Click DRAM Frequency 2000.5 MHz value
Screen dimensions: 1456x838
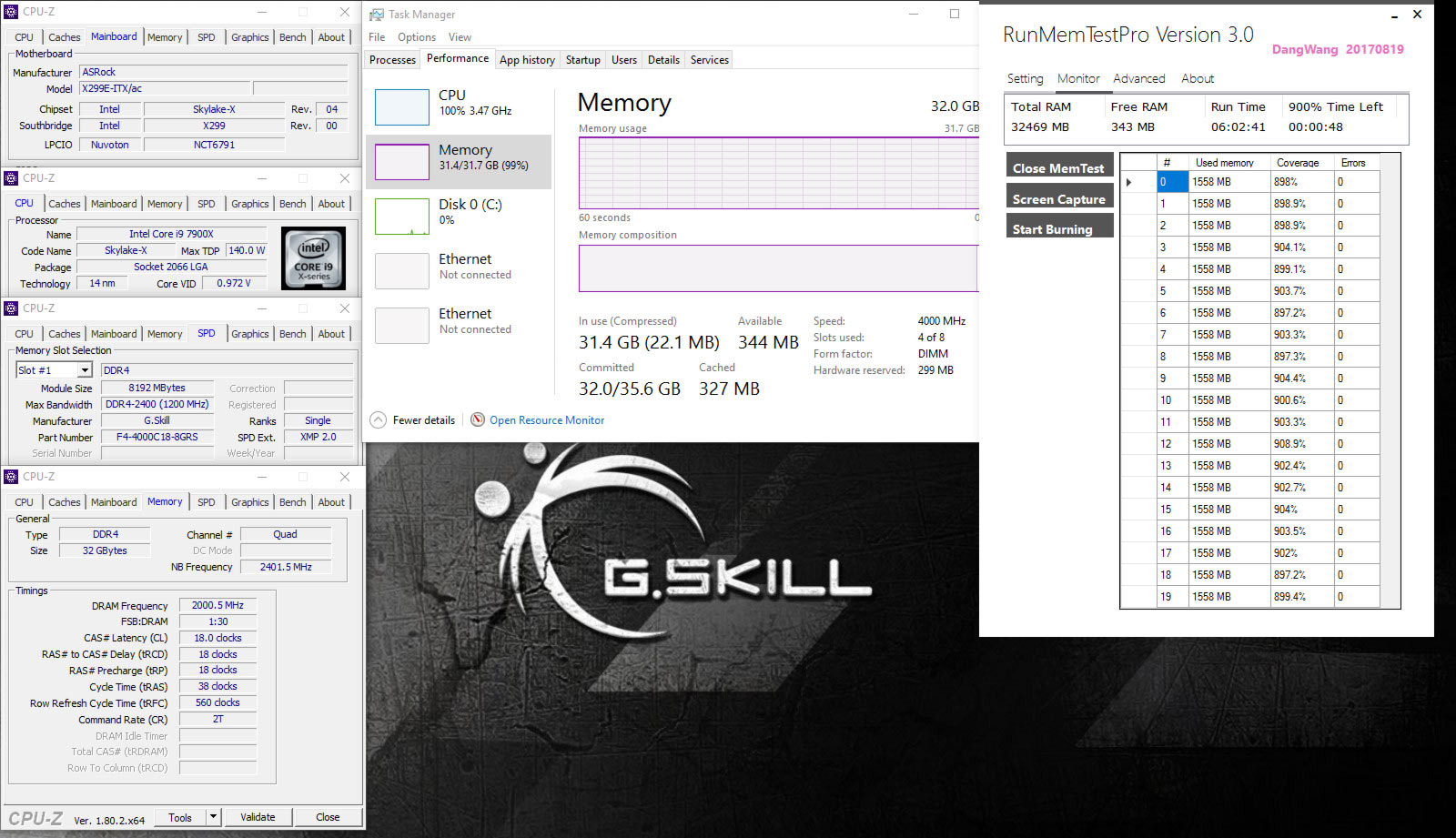coord(217,605)
